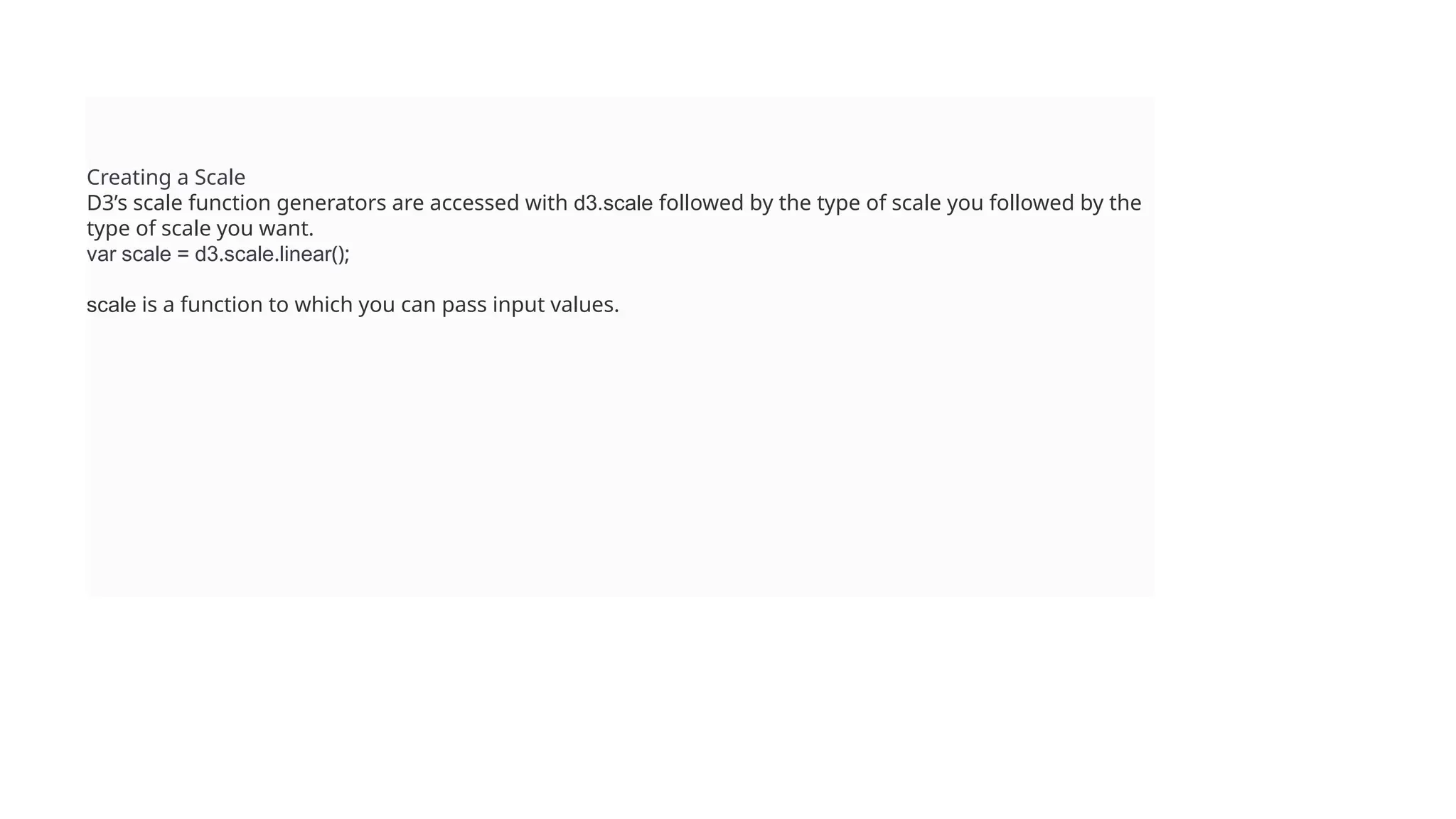Click the word "input" in the final sentence
The image size is (1456, 819).
tap(518, 305)
